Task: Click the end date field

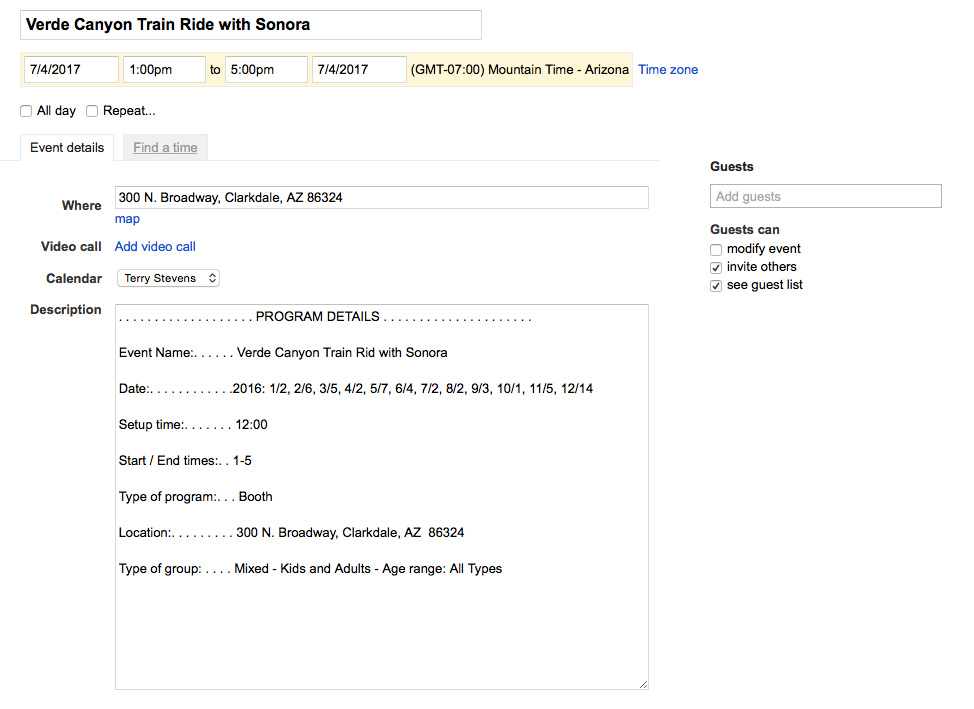Action: 358,70
